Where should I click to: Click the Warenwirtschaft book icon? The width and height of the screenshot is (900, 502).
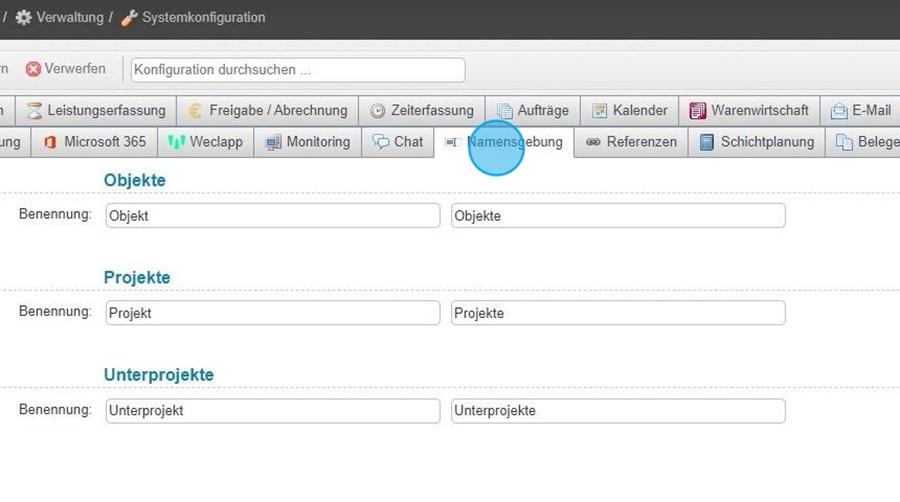click(x=698, y=111)
